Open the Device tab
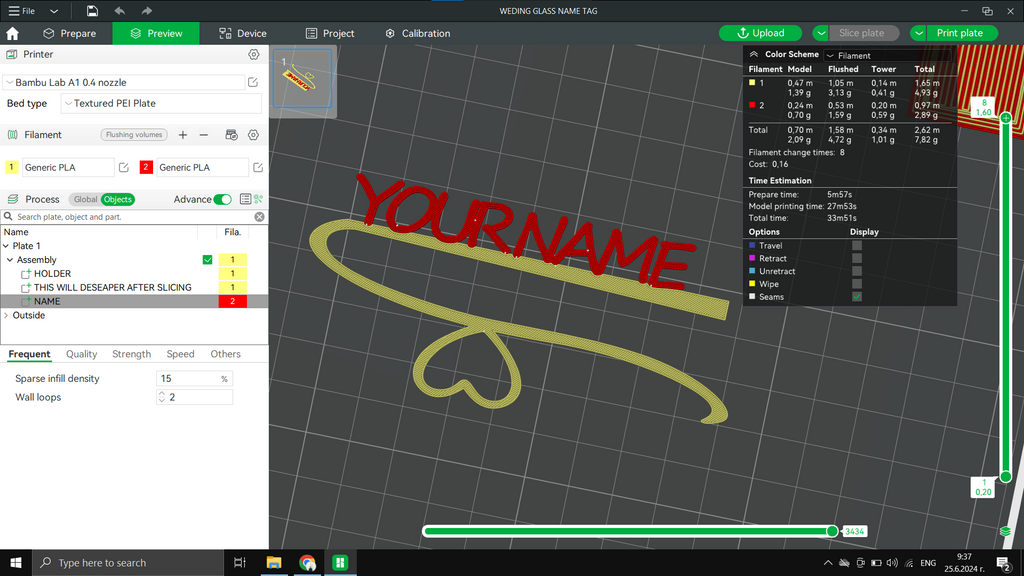Viewport: 1024px width, 576px height. click(243, 33)
